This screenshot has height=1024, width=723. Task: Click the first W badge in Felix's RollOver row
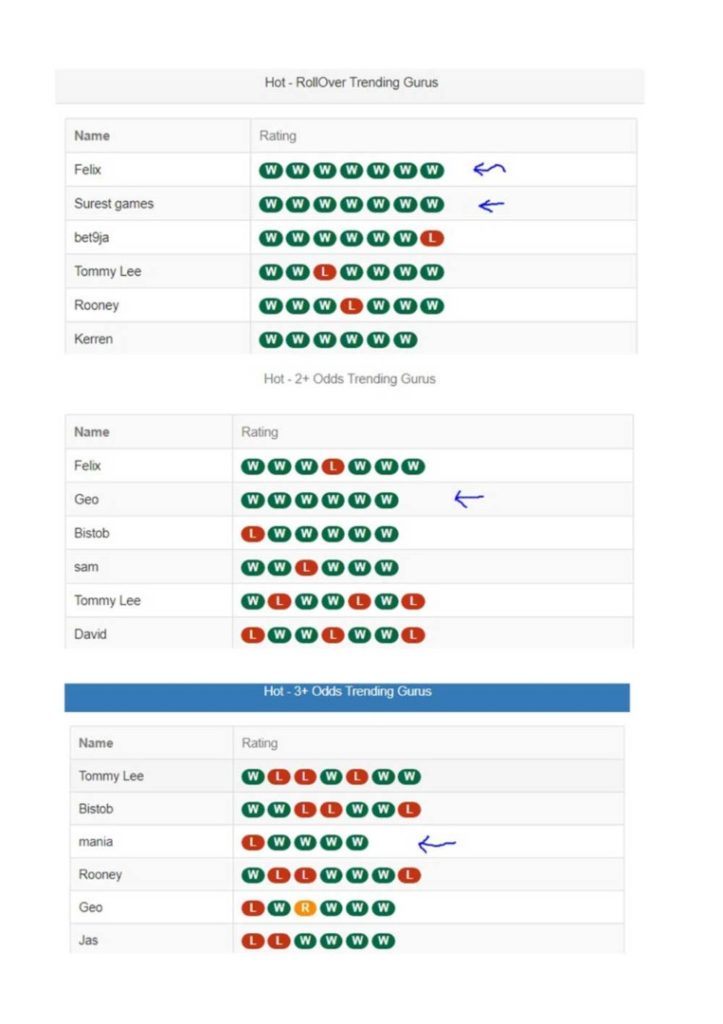point(271,170)
